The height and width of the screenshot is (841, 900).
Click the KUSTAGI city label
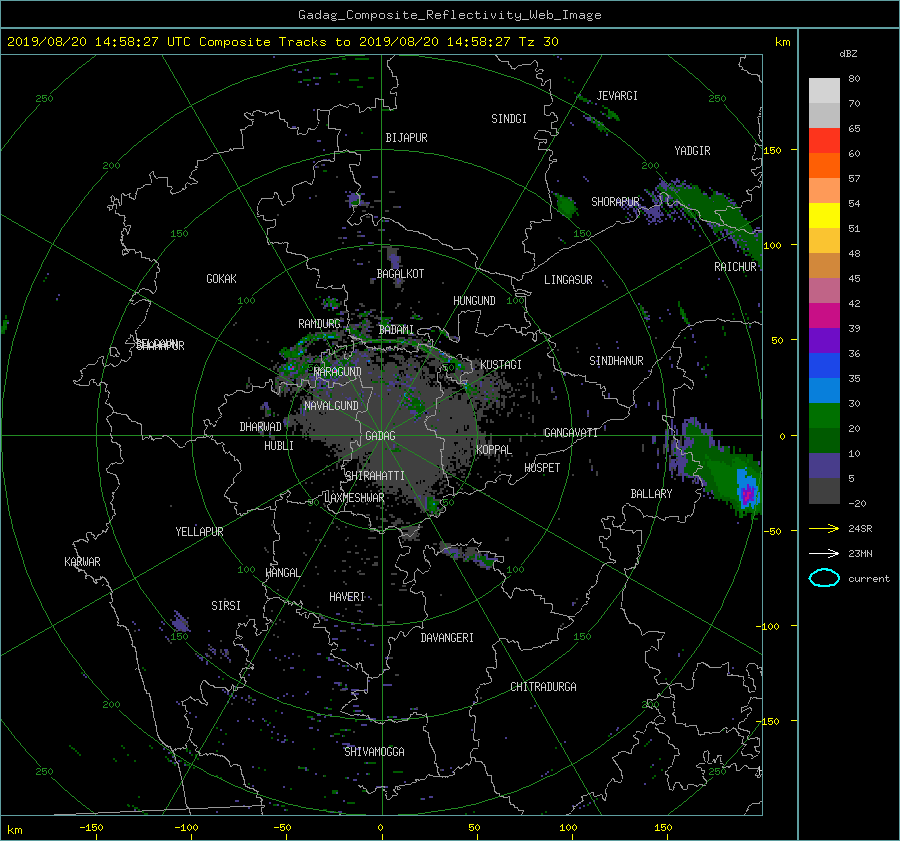pyautogui.click(x=501, y=365)
